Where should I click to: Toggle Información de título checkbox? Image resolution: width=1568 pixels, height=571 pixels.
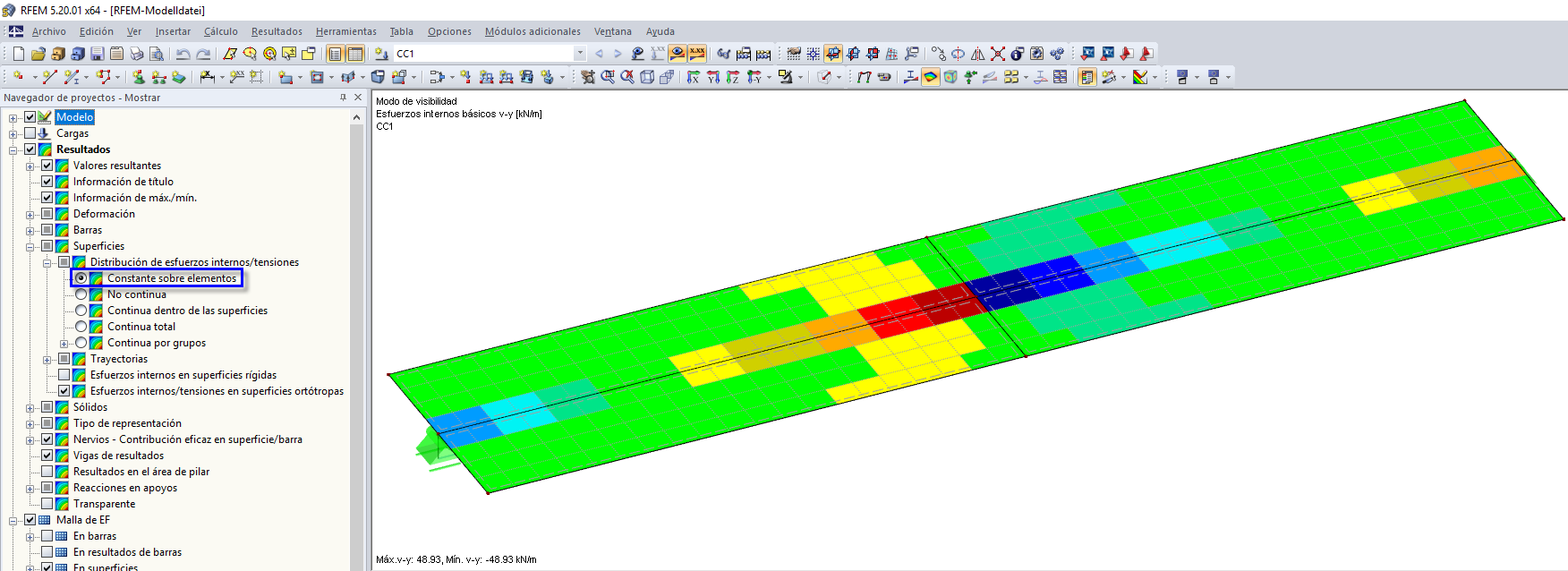click(47, 182)
